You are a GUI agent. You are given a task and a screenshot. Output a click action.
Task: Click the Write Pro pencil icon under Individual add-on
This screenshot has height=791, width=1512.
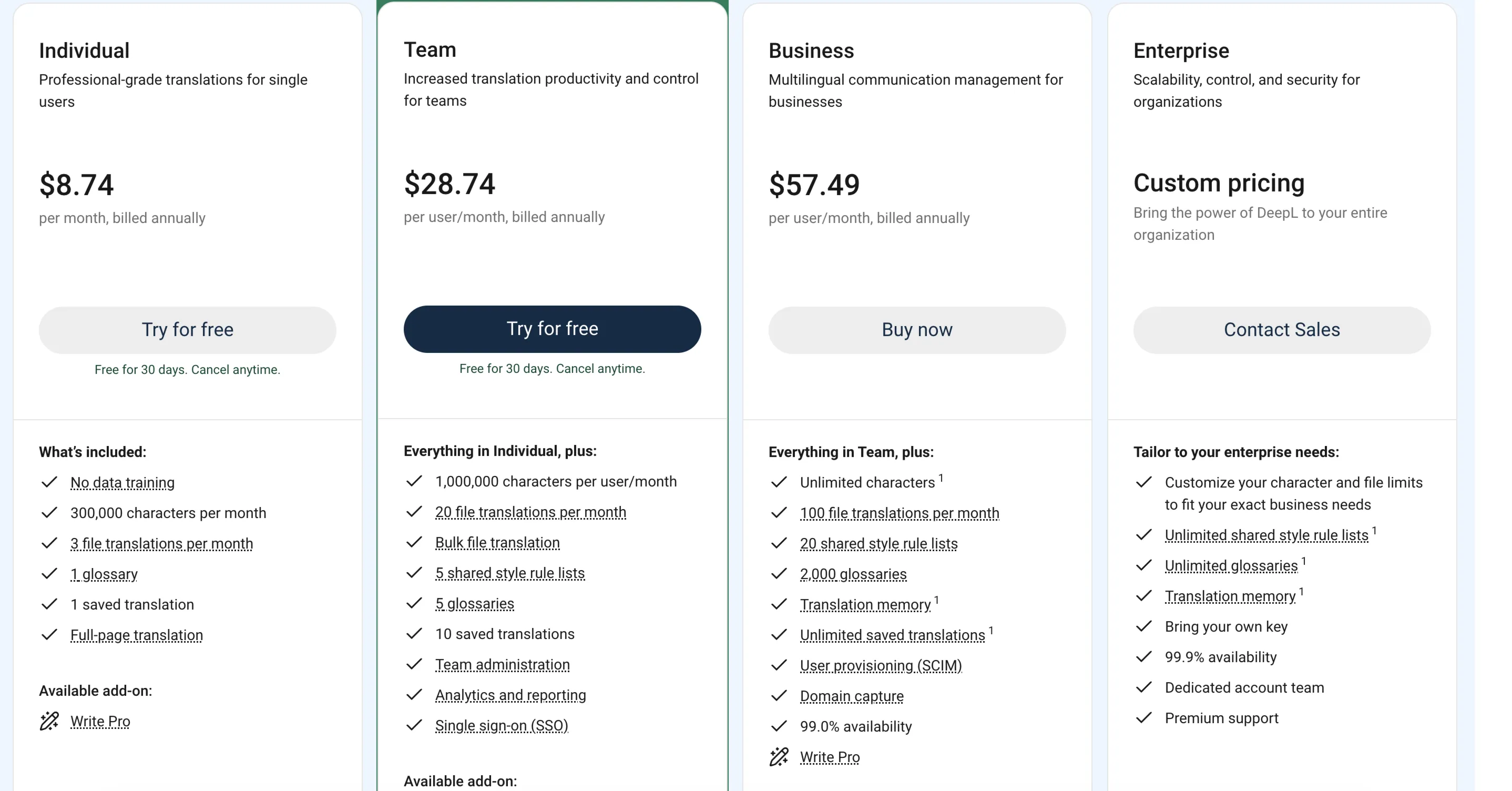49,721
